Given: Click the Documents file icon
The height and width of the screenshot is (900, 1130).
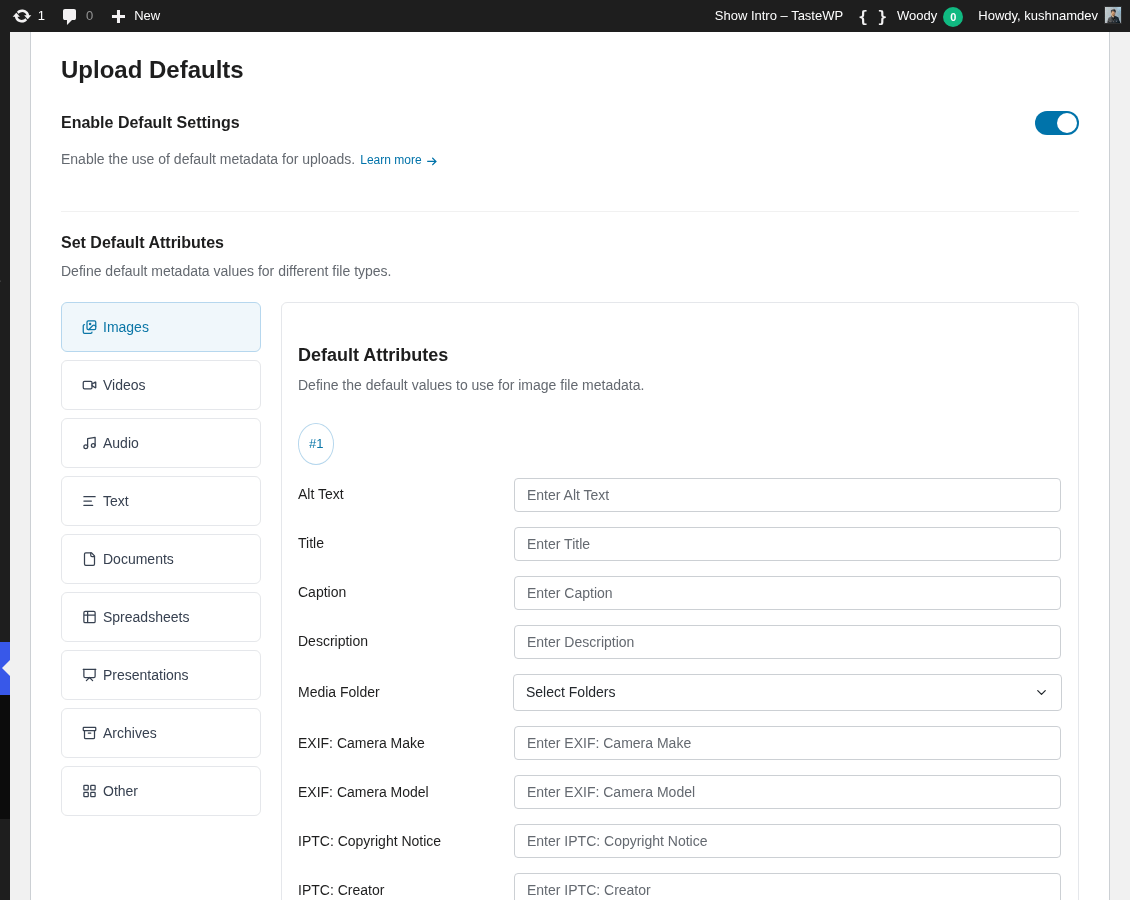Looking at the screenshot, I should 89,559.
